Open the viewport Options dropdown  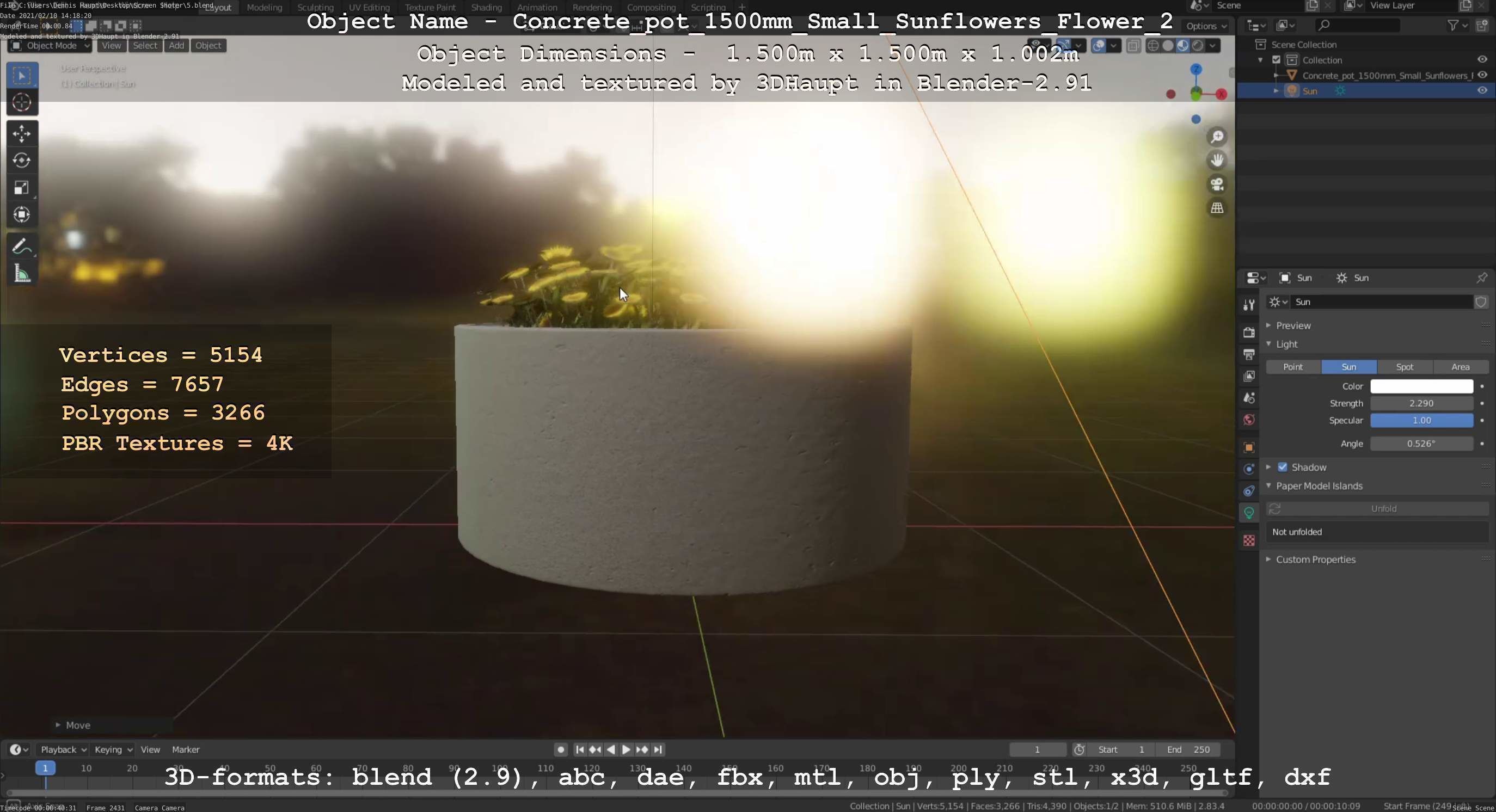coord(1206,26)
